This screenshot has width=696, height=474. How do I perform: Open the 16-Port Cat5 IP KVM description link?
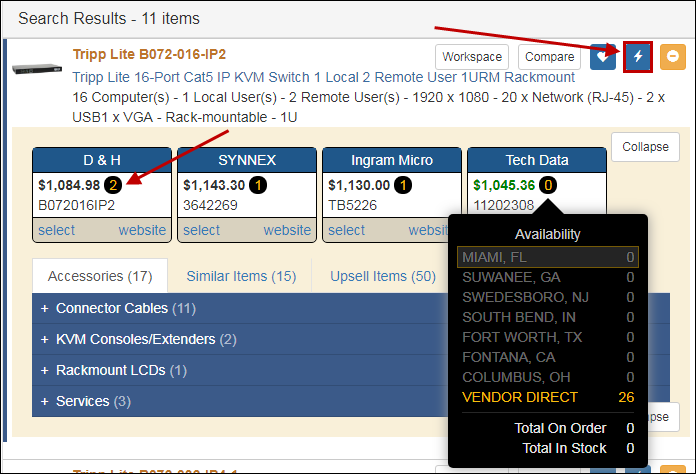323,77
